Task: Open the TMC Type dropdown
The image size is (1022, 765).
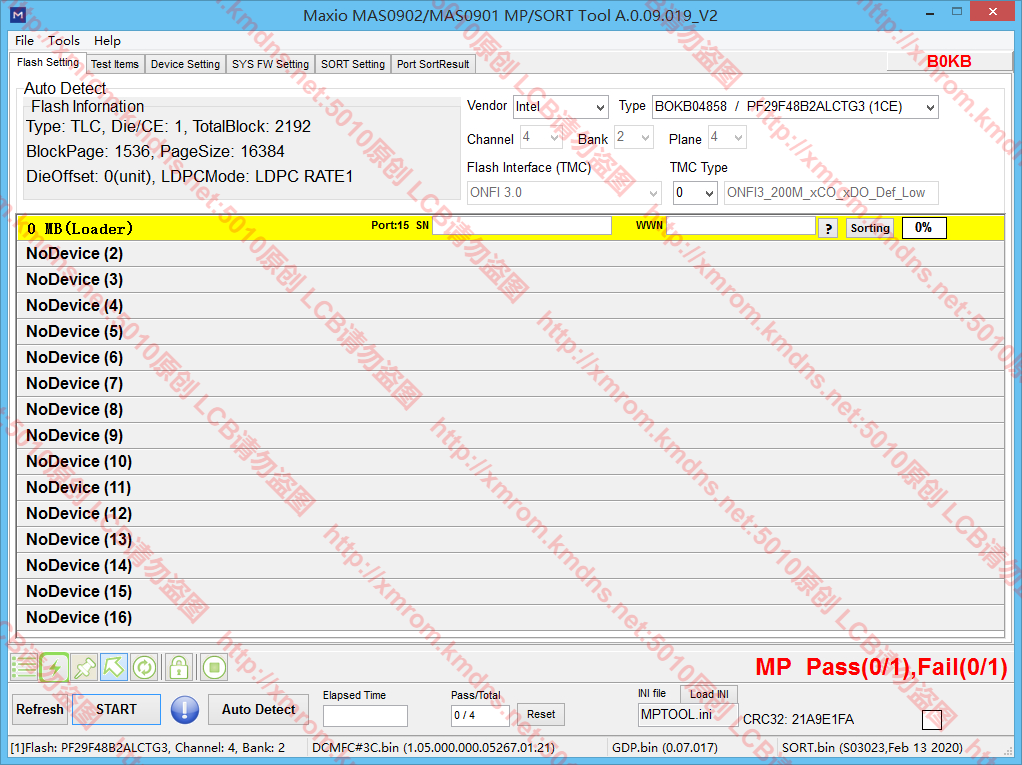Action: 695,192
